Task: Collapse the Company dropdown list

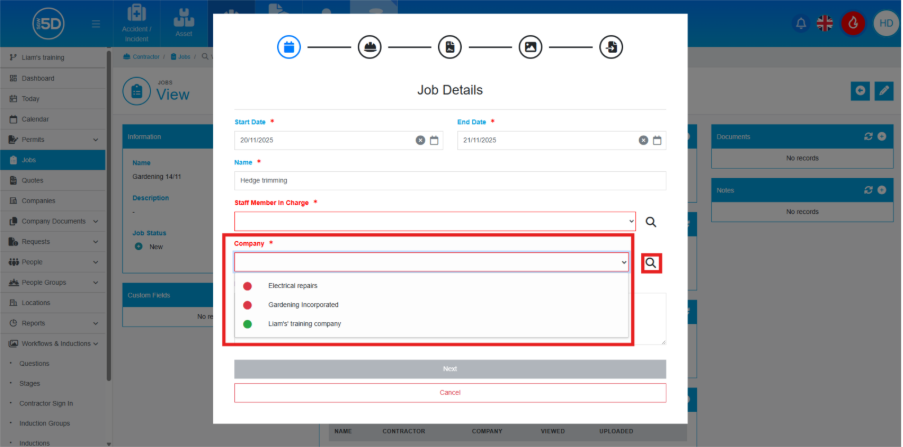Action: (x=624, y=262)
